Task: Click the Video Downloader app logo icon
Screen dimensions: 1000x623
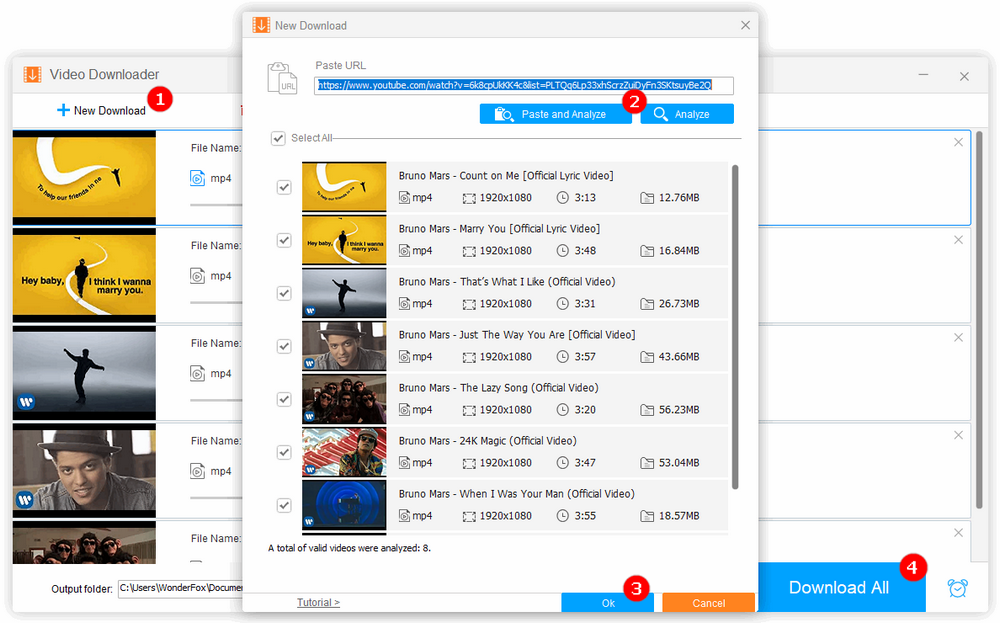Action: click(33, 75)
